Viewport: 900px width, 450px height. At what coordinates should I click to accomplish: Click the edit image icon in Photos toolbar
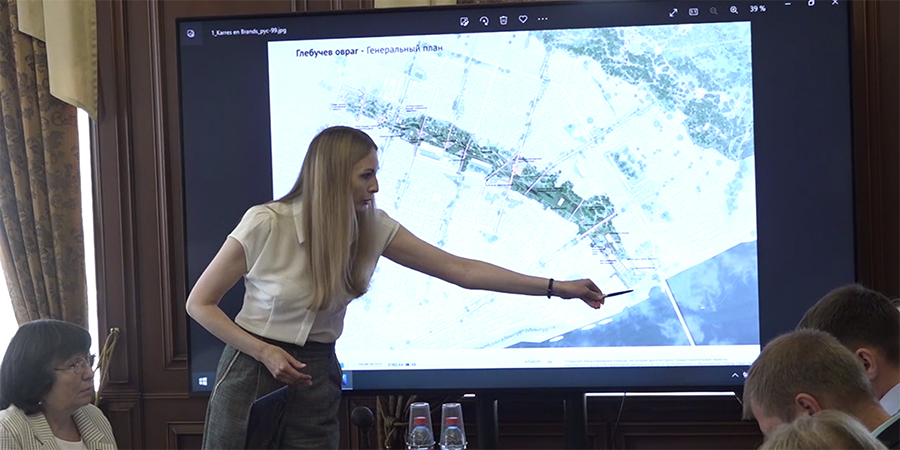point(464,20)
